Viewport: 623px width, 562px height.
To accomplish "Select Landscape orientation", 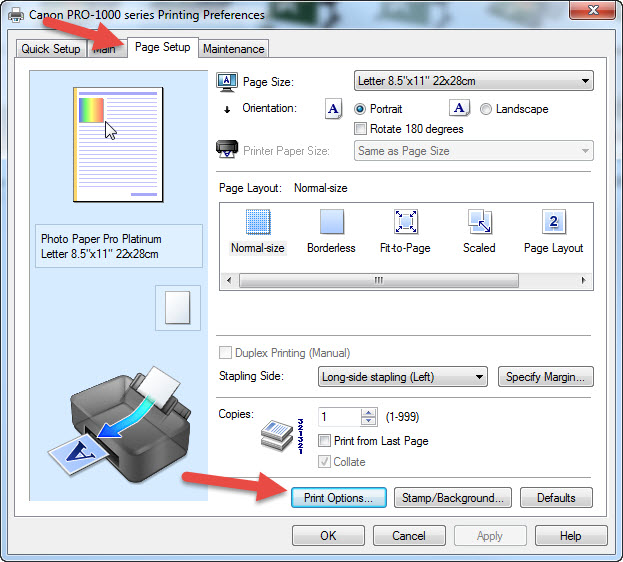I will [486, 109].
